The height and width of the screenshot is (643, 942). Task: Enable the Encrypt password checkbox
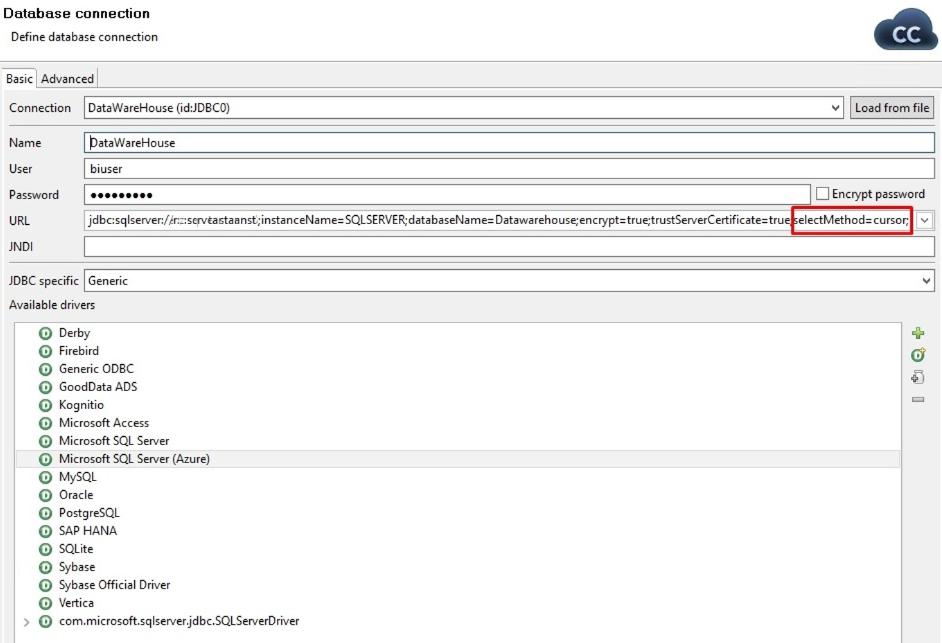pos(823,194)
